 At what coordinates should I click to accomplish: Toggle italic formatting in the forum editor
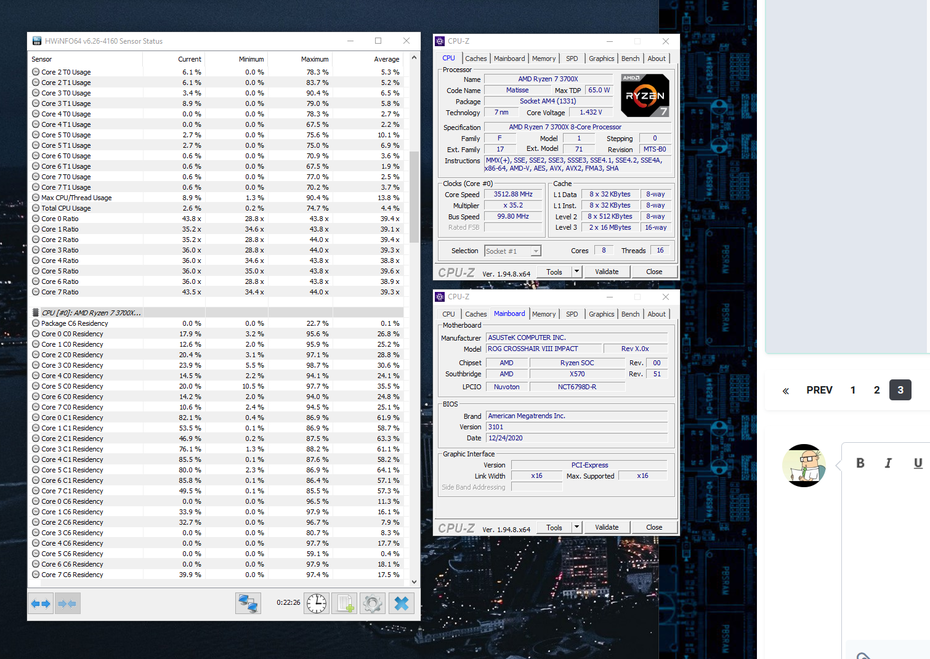(x=888, y=463)
